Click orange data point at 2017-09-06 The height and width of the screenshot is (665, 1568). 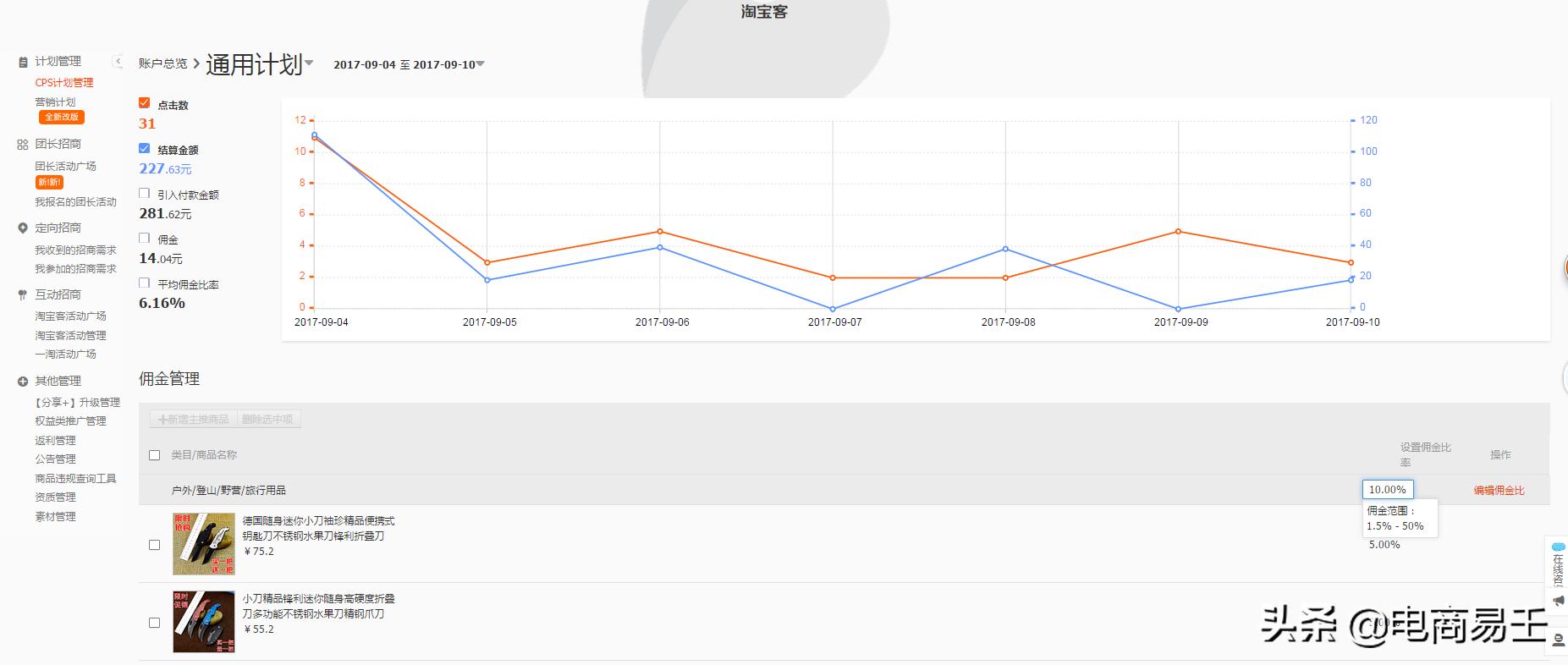click(x=660, y=232)
